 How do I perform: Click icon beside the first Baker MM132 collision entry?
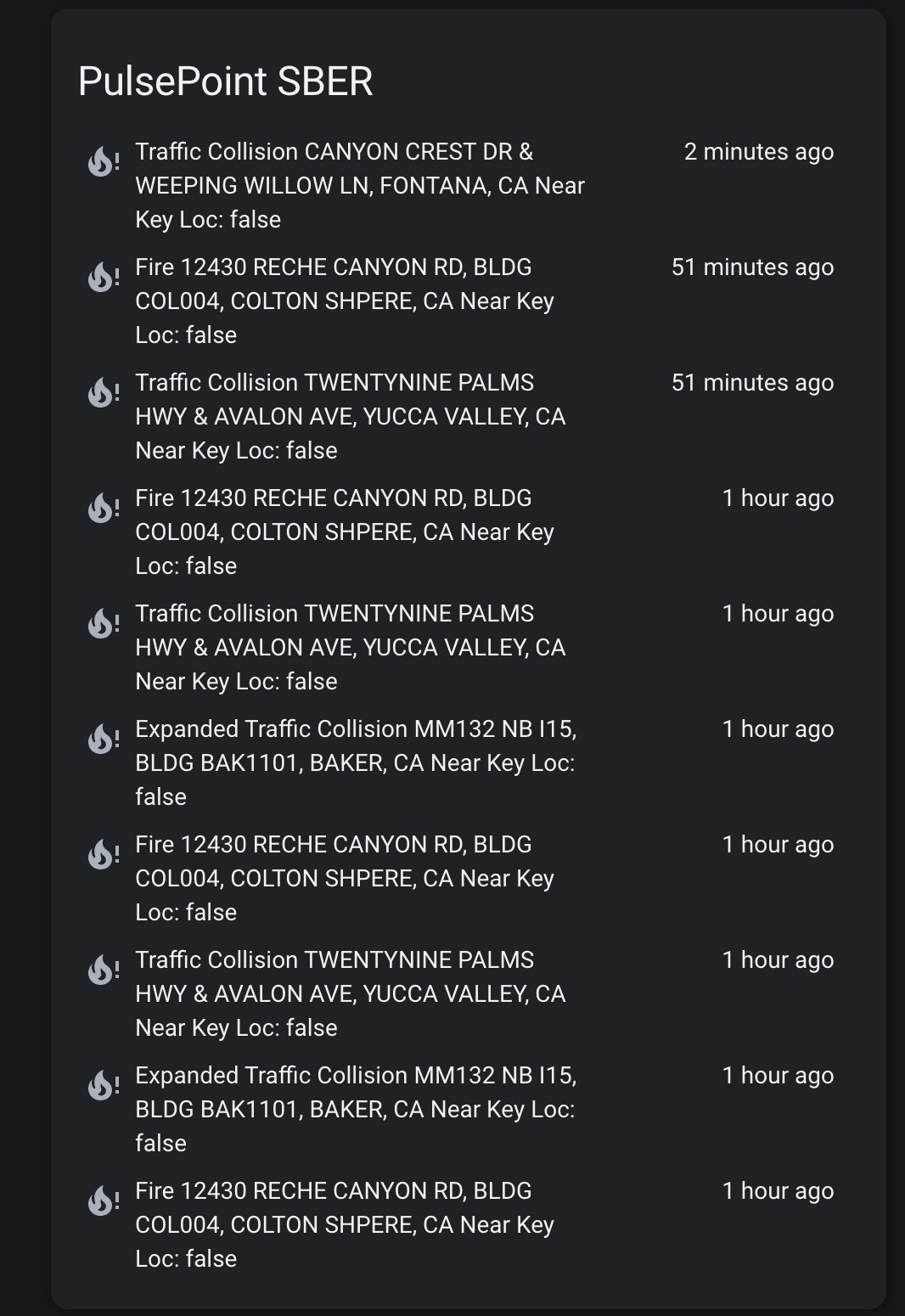pos(103,738)
